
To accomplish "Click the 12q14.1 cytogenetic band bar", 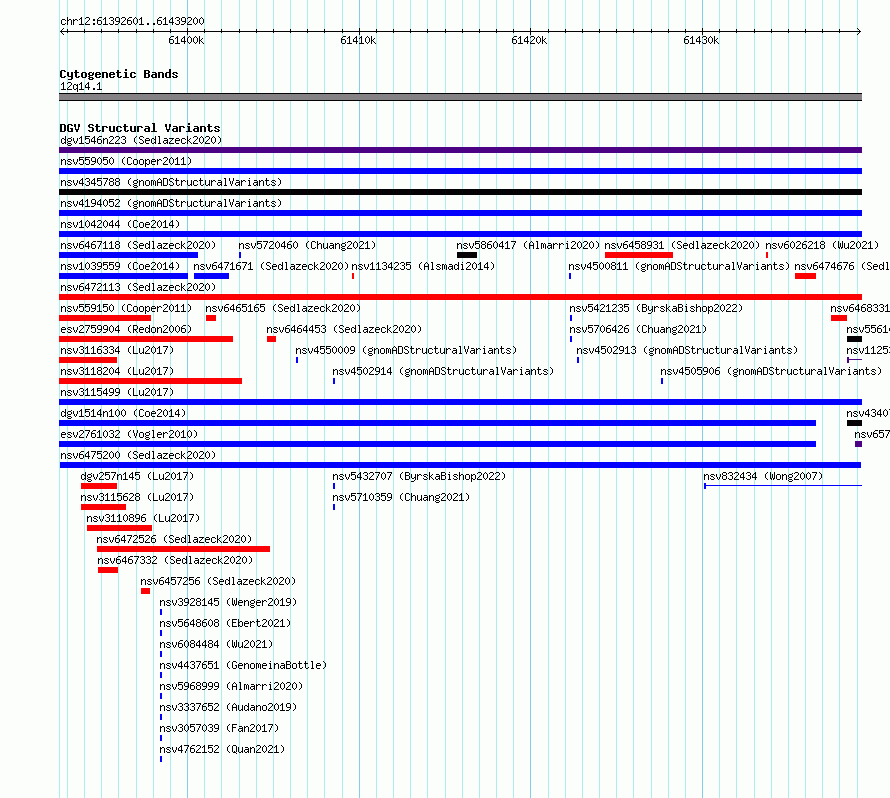I will (x=460, y=97).
